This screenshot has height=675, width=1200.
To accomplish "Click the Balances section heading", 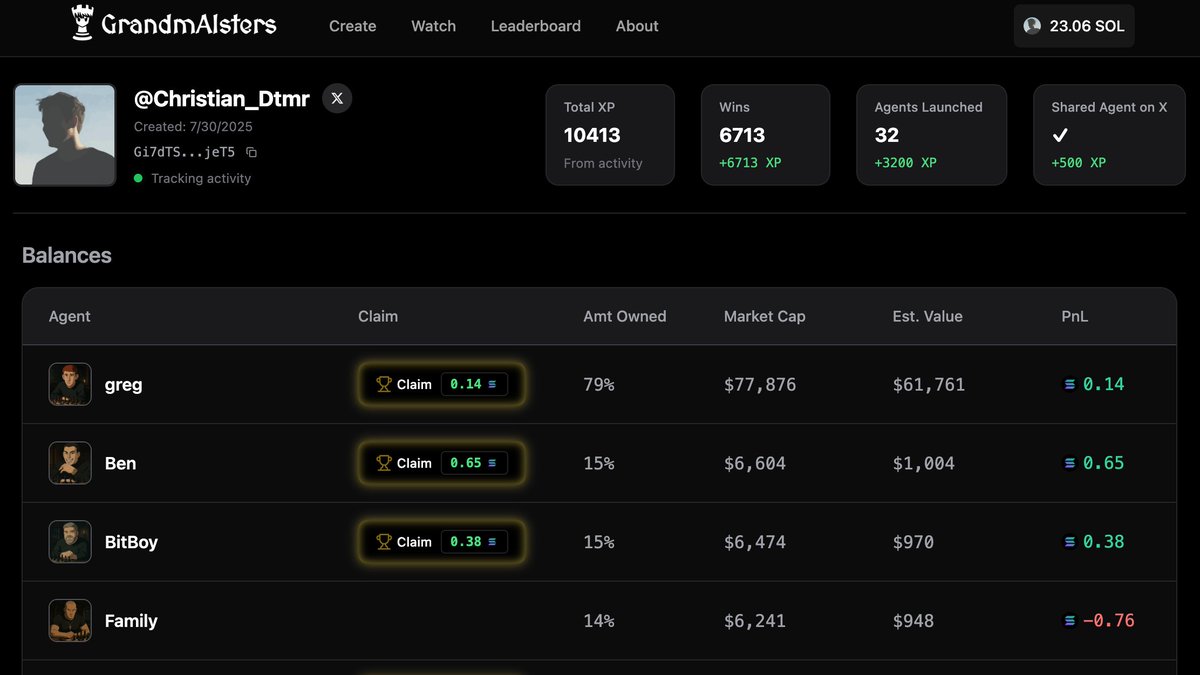I will click(x=67, y=255).
